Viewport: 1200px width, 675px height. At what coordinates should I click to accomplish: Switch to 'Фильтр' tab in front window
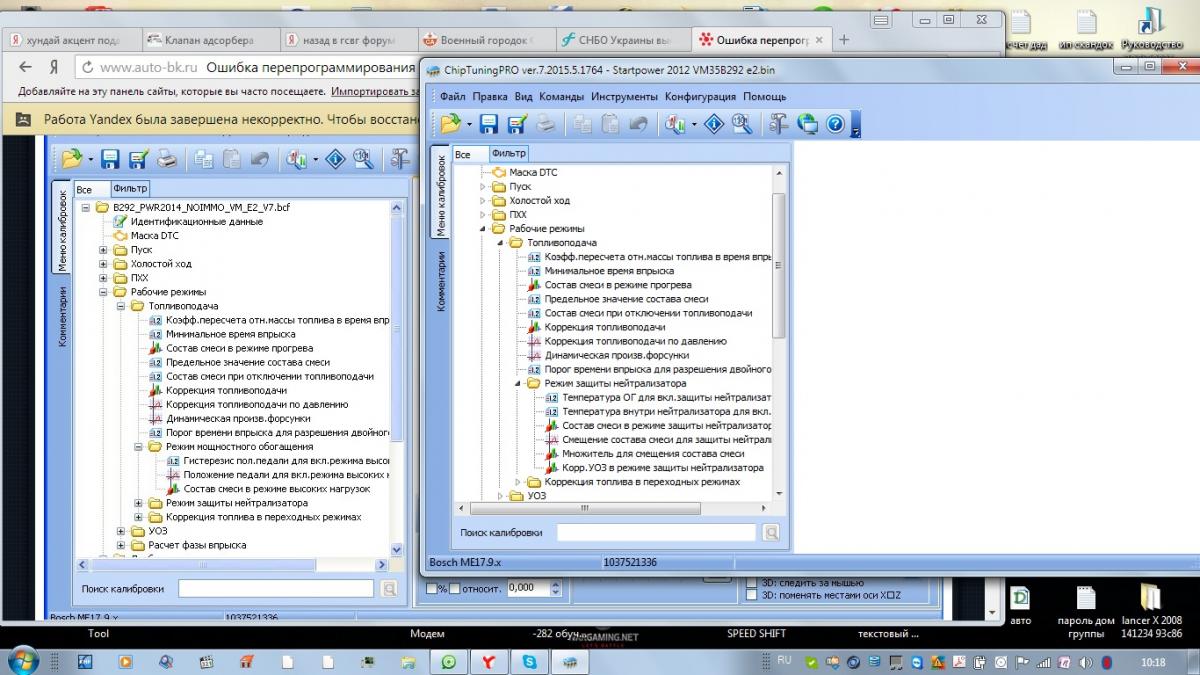click(509, 154)
